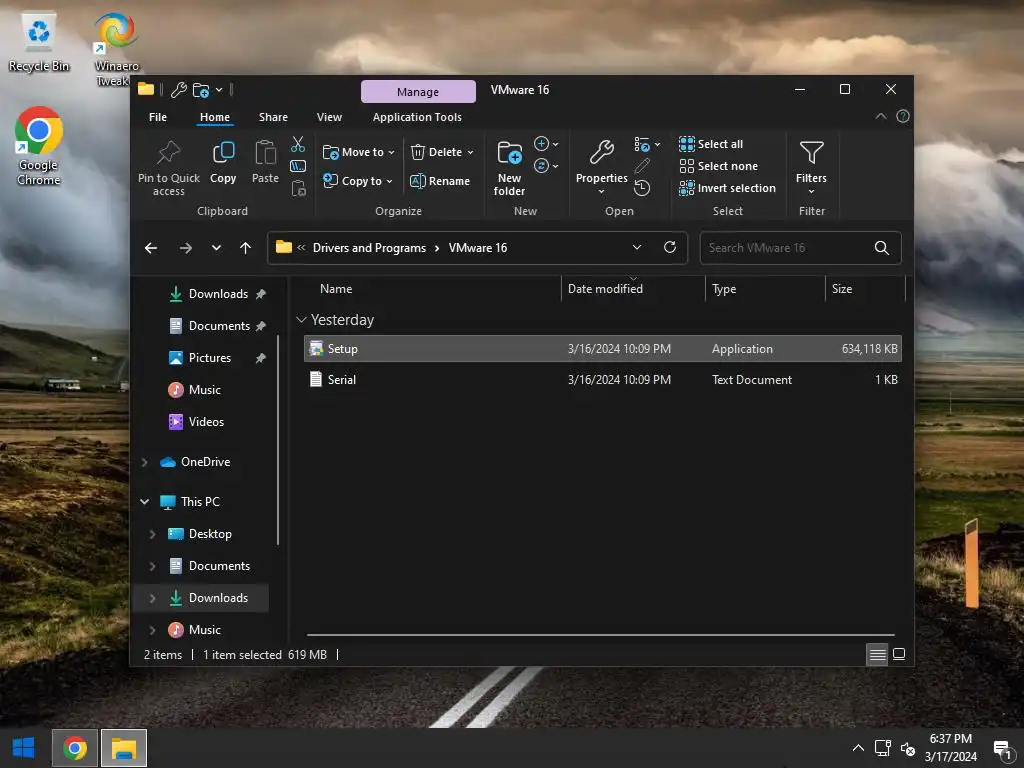The width and height of the screenshot is (1024, 768).
Task: Select the Home ribbon tab
Action: (x=215, y=117)
